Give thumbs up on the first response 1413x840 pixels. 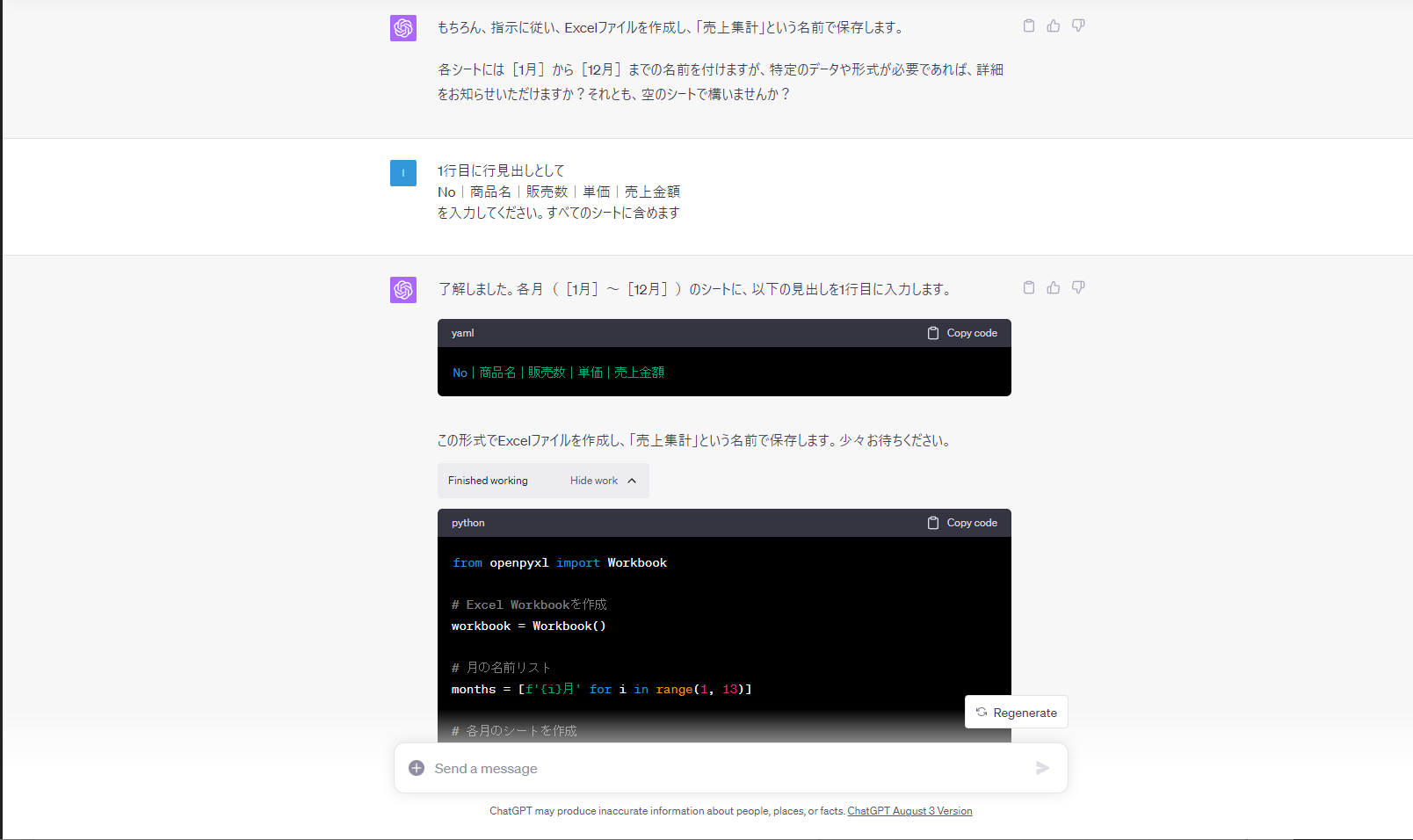pyautogui.click(x=1054, y=25)
